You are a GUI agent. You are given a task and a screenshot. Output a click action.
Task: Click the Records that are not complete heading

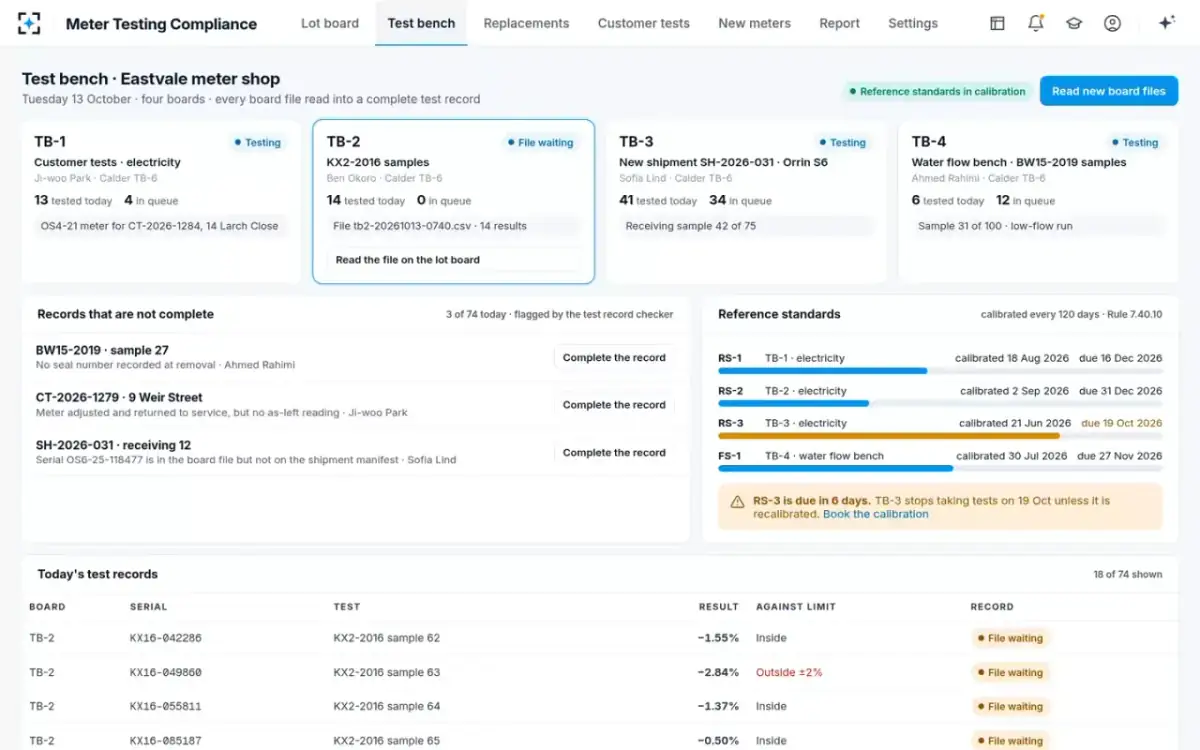[x=126, y=314]
